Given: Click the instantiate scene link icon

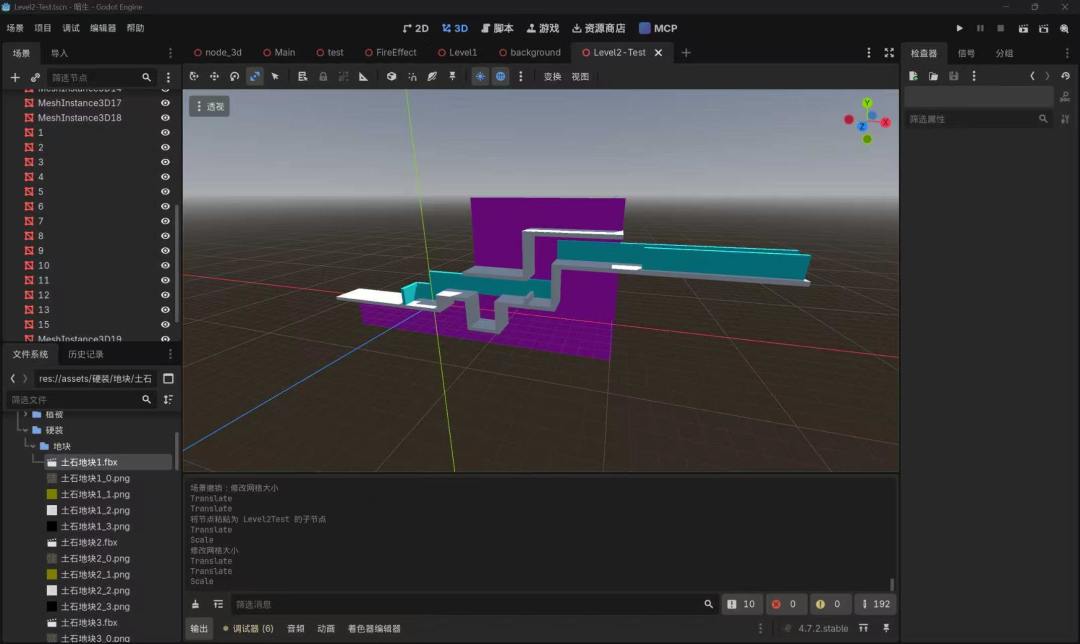Looking at the screenshot, I should click(35, 78).
